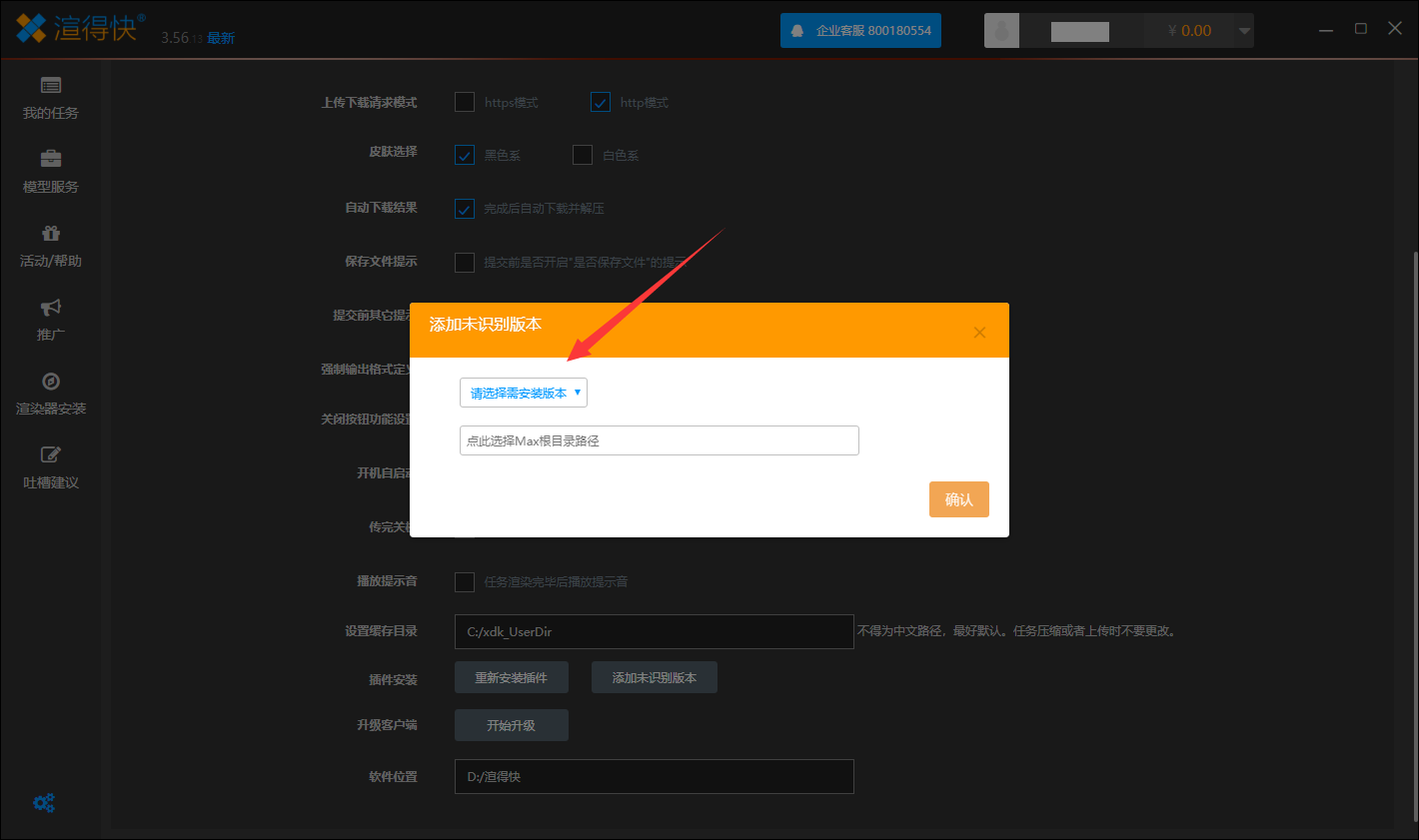The image size is (1419, 840).
Task: Open 渲染器安装 compass icon
Action: pyautogui.click(x=51, y=381)
